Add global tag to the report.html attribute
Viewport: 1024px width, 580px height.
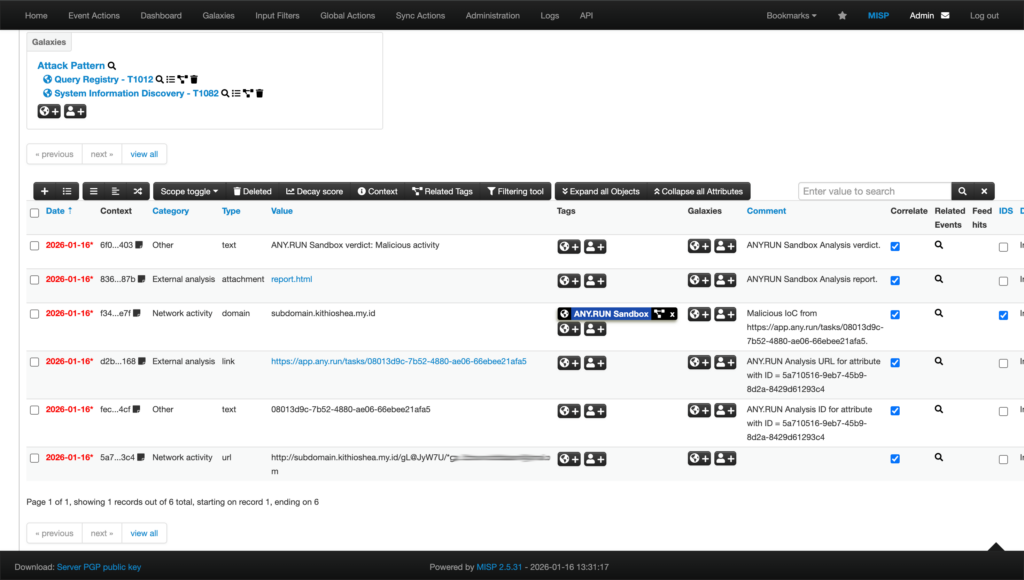[x=569, y=281]
